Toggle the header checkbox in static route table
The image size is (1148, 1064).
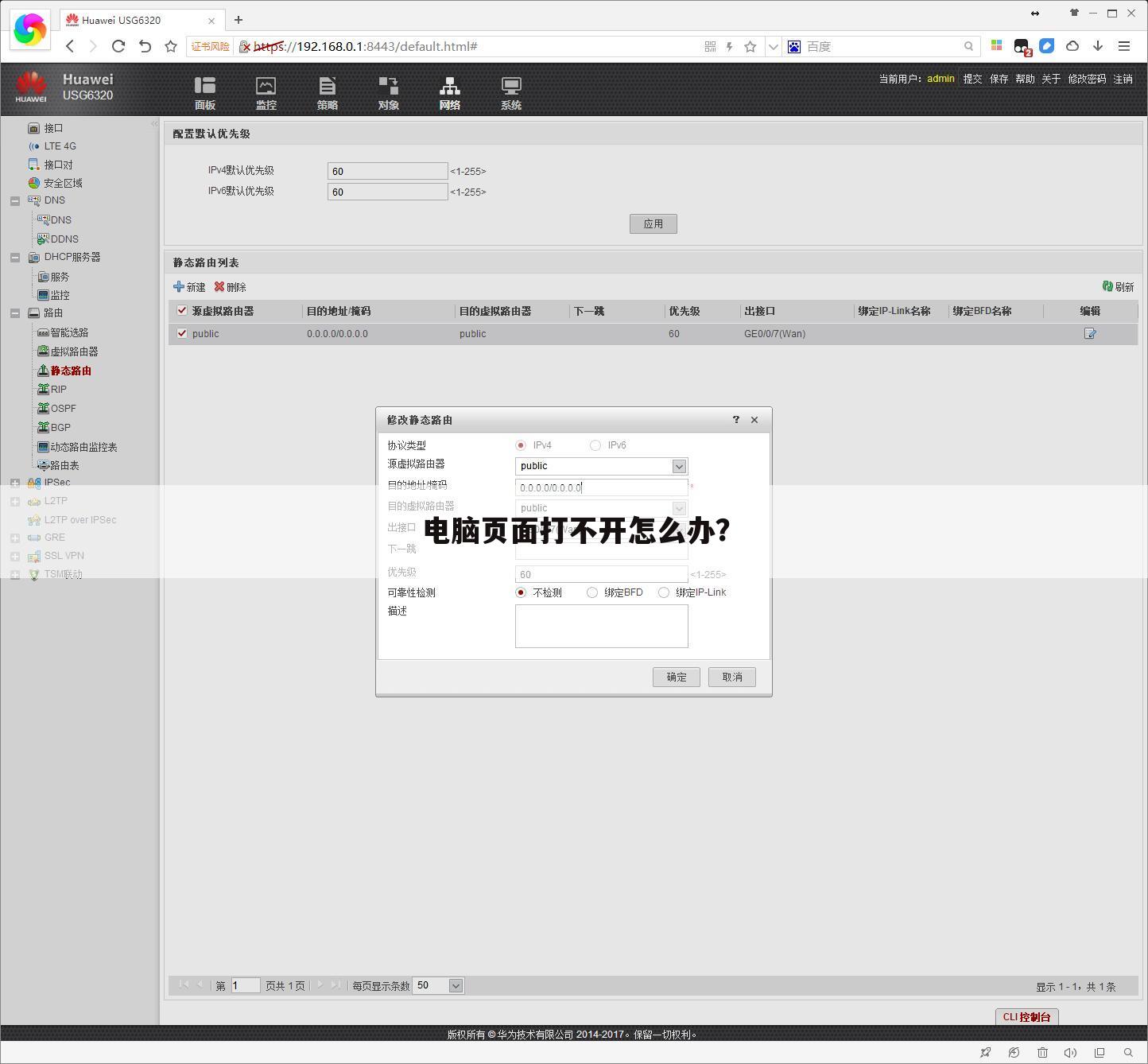pos(182,311)
